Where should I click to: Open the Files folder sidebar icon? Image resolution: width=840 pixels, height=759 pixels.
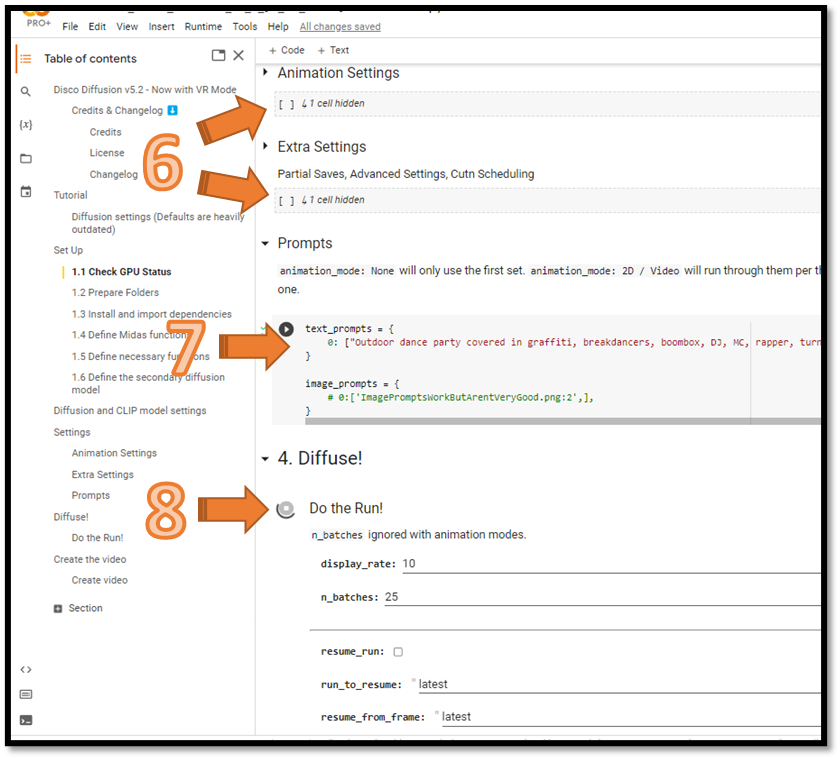[x=26, y=159]
